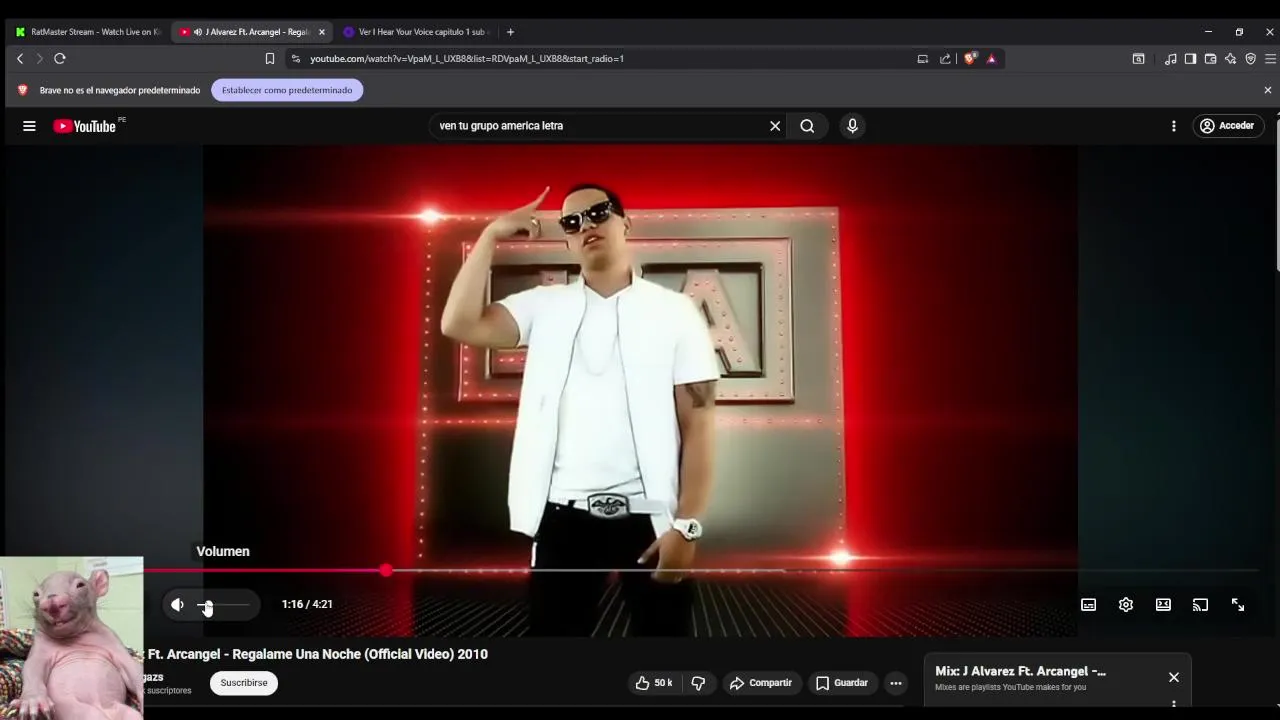Open Brave Rewards triangle icon
Viewport: 1280px width, 720px height.
coord(991,59)
